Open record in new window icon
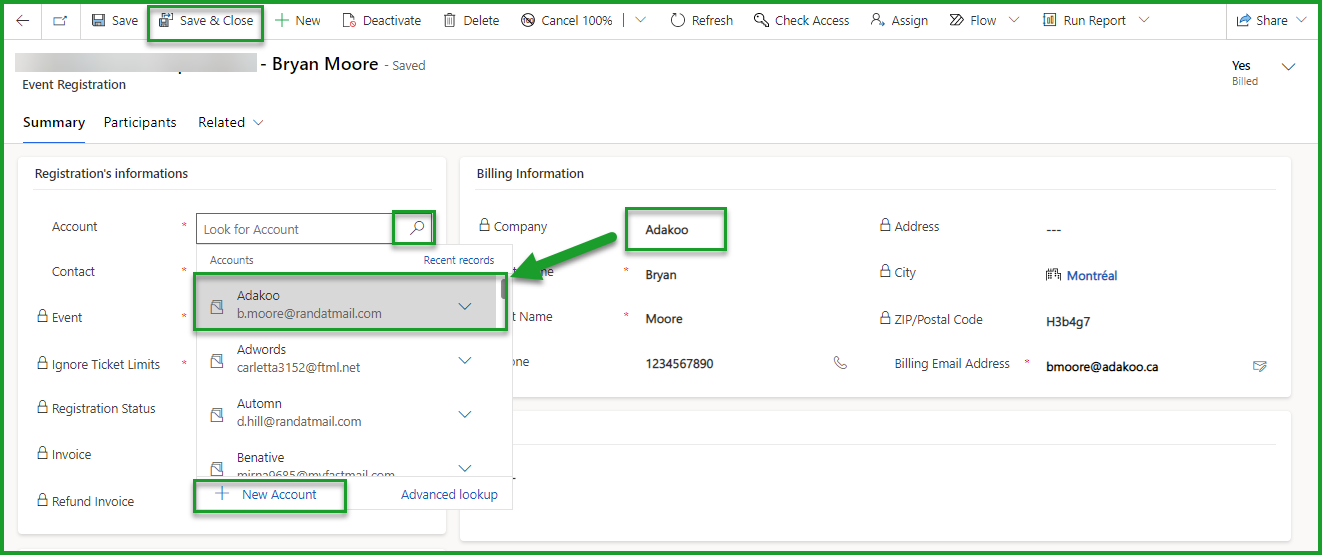This screenshot has width=1322, height=555. point(60,20)
